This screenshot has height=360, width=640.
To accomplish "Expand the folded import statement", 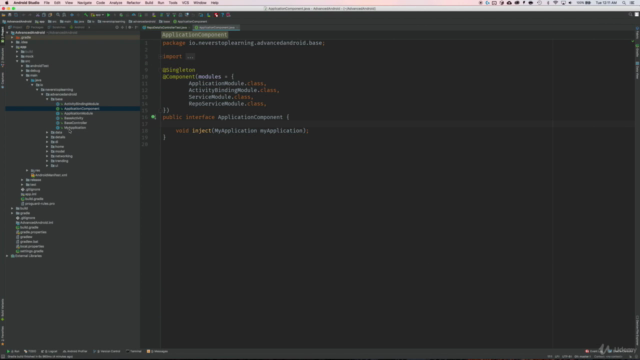I will pos(190,57).
